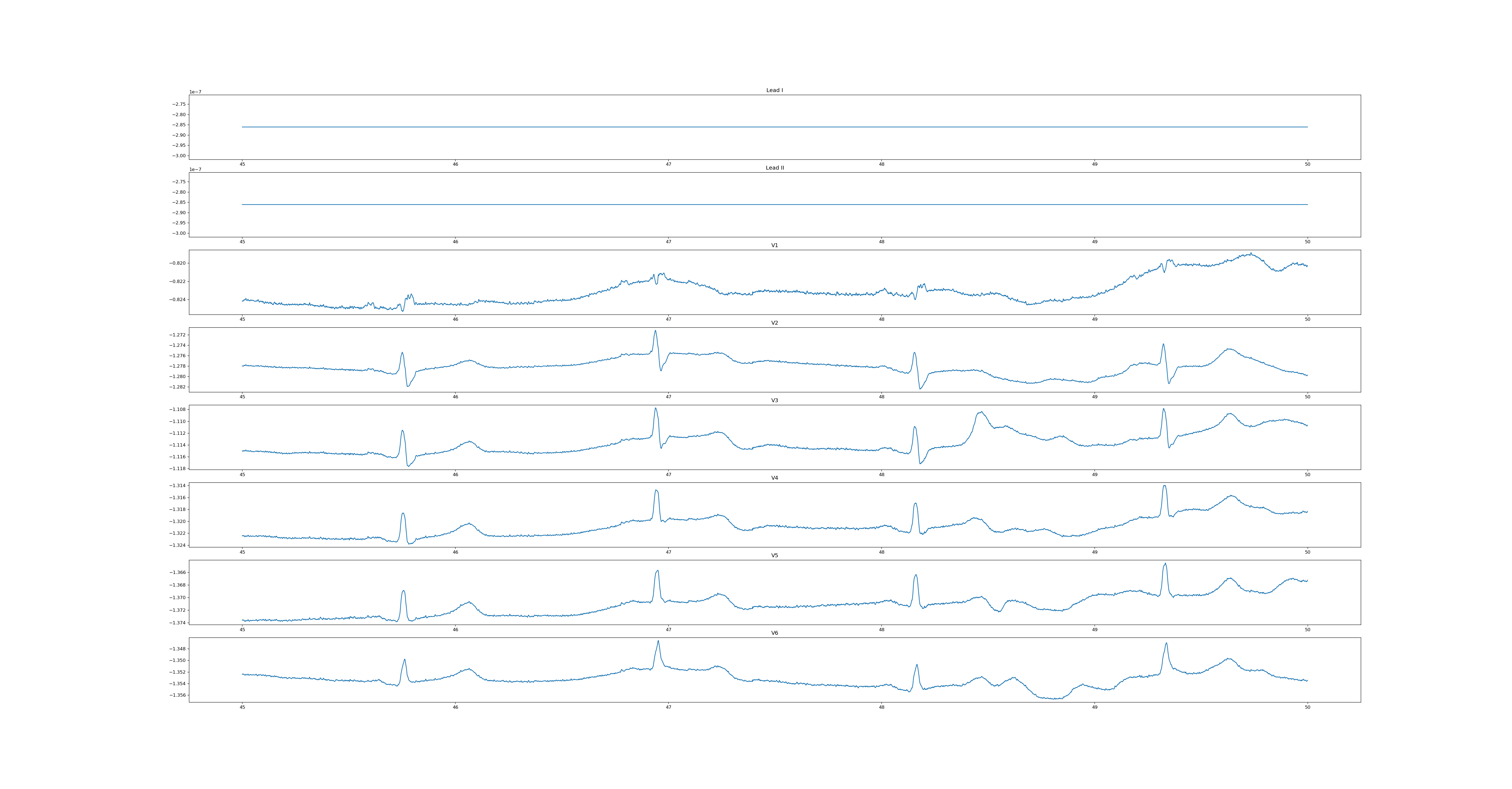Screen dimensions: 1512x789
Task: Click the V6 peak near 47 seconds
Action: 658,642
